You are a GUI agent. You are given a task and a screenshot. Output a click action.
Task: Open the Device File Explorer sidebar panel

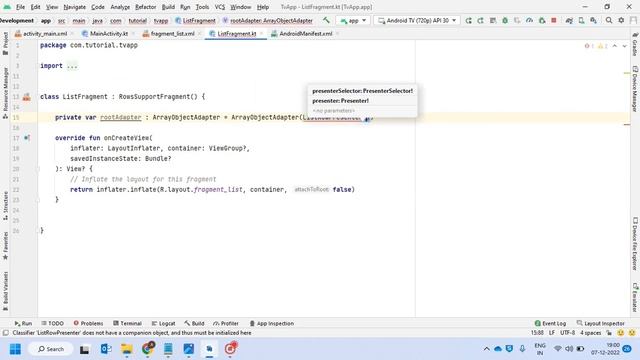point(635,244)
